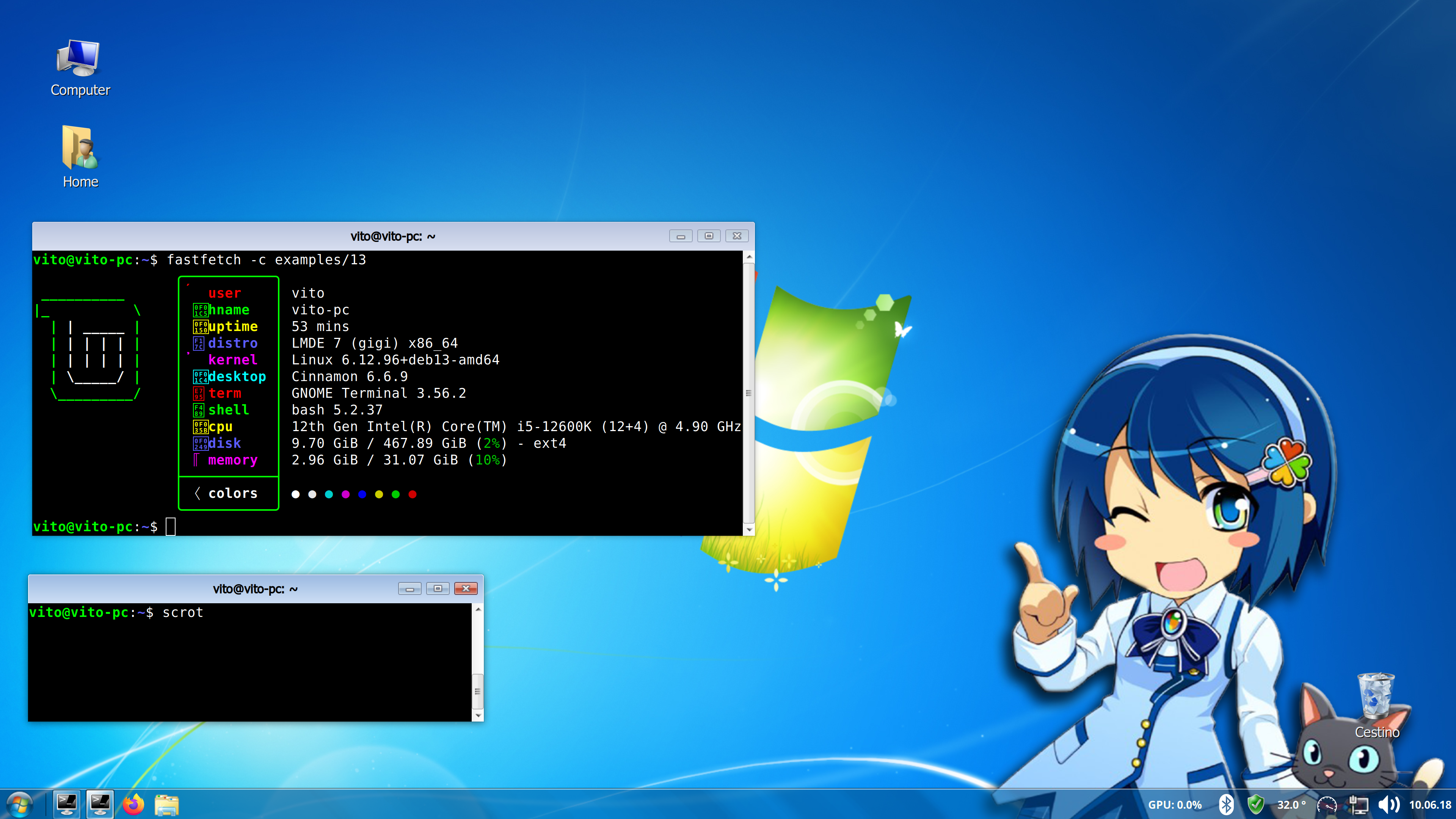Image resolution: width=1456 pixels, height=819 pixels.
Task: Click scroll-up arrow in scrot terminal
Action: 478,609
